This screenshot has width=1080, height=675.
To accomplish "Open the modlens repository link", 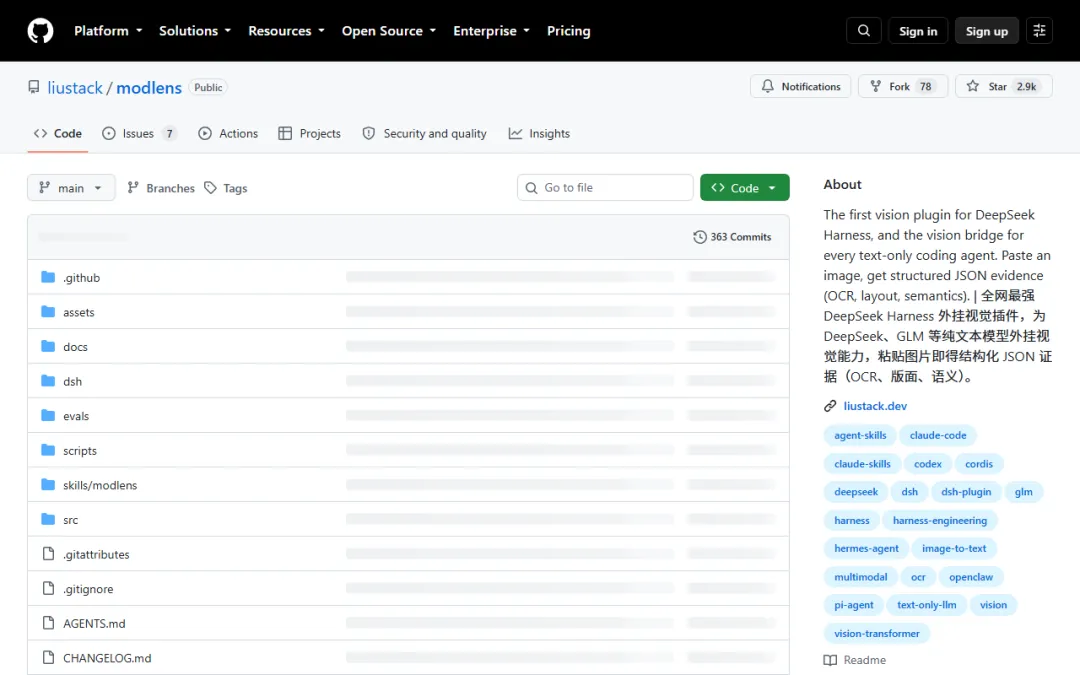I will (x=149, y=87).
